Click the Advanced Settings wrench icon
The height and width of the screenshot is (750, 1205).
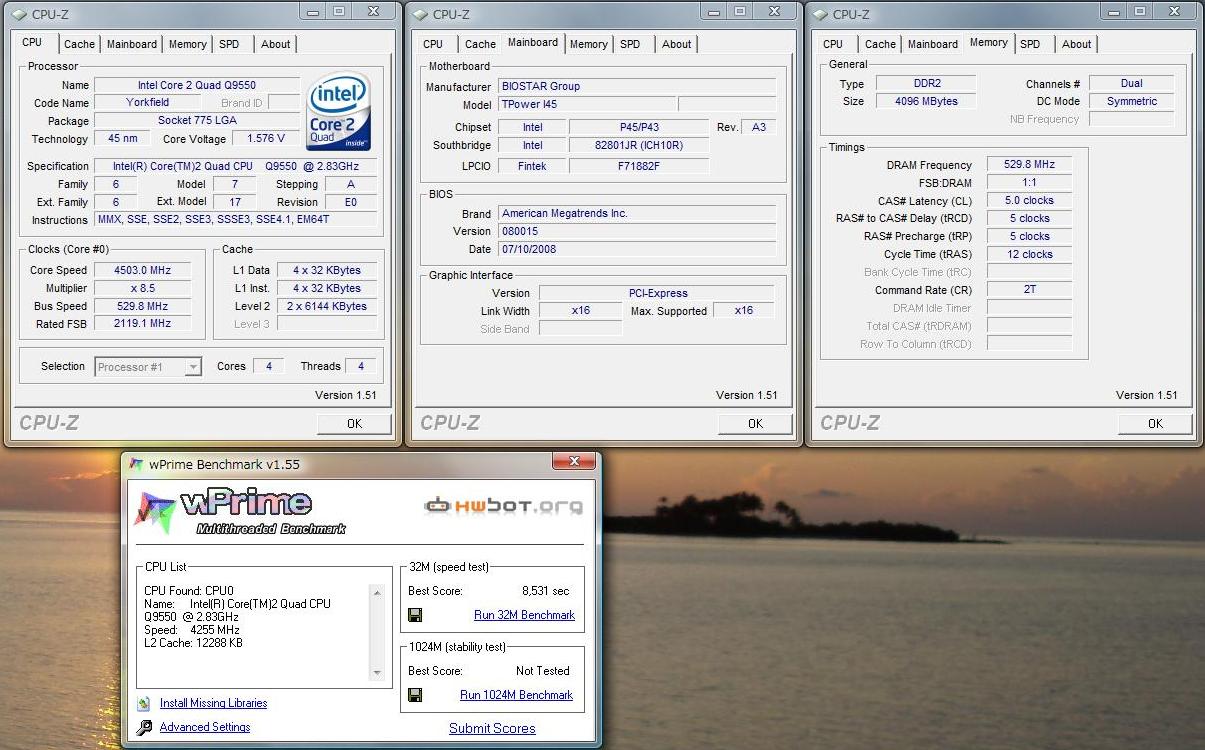point(144,728)
